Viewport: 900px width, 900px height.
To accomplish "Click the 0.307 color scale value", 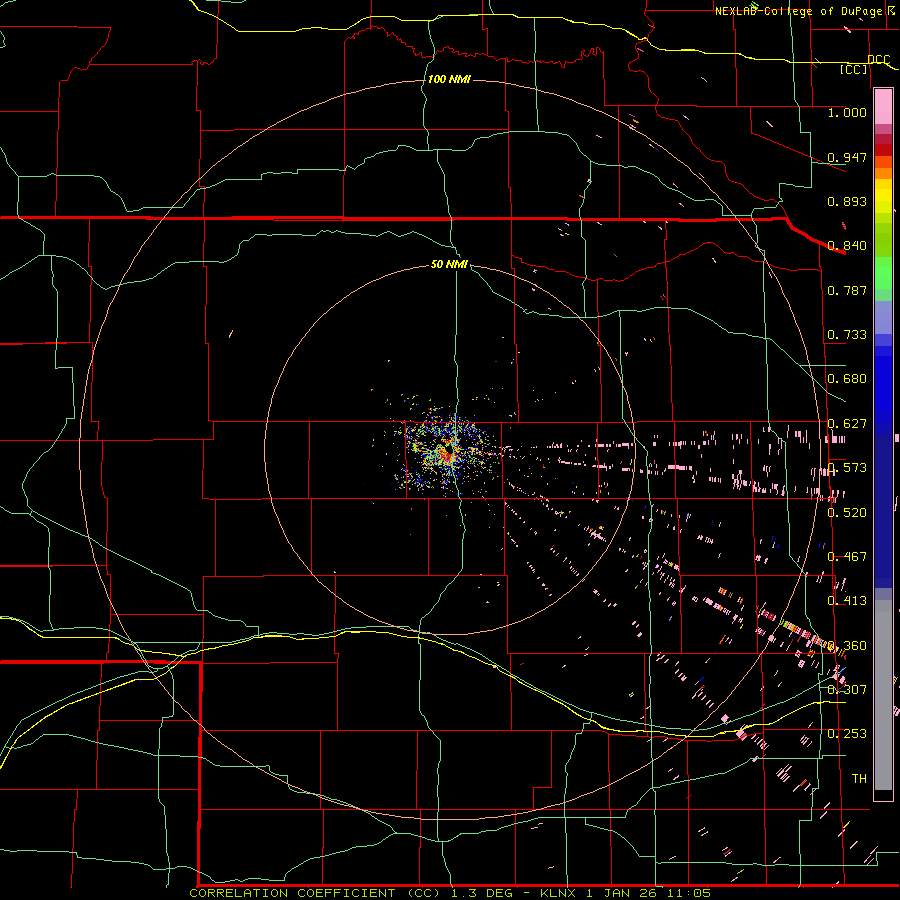I will tap(847, 690).
